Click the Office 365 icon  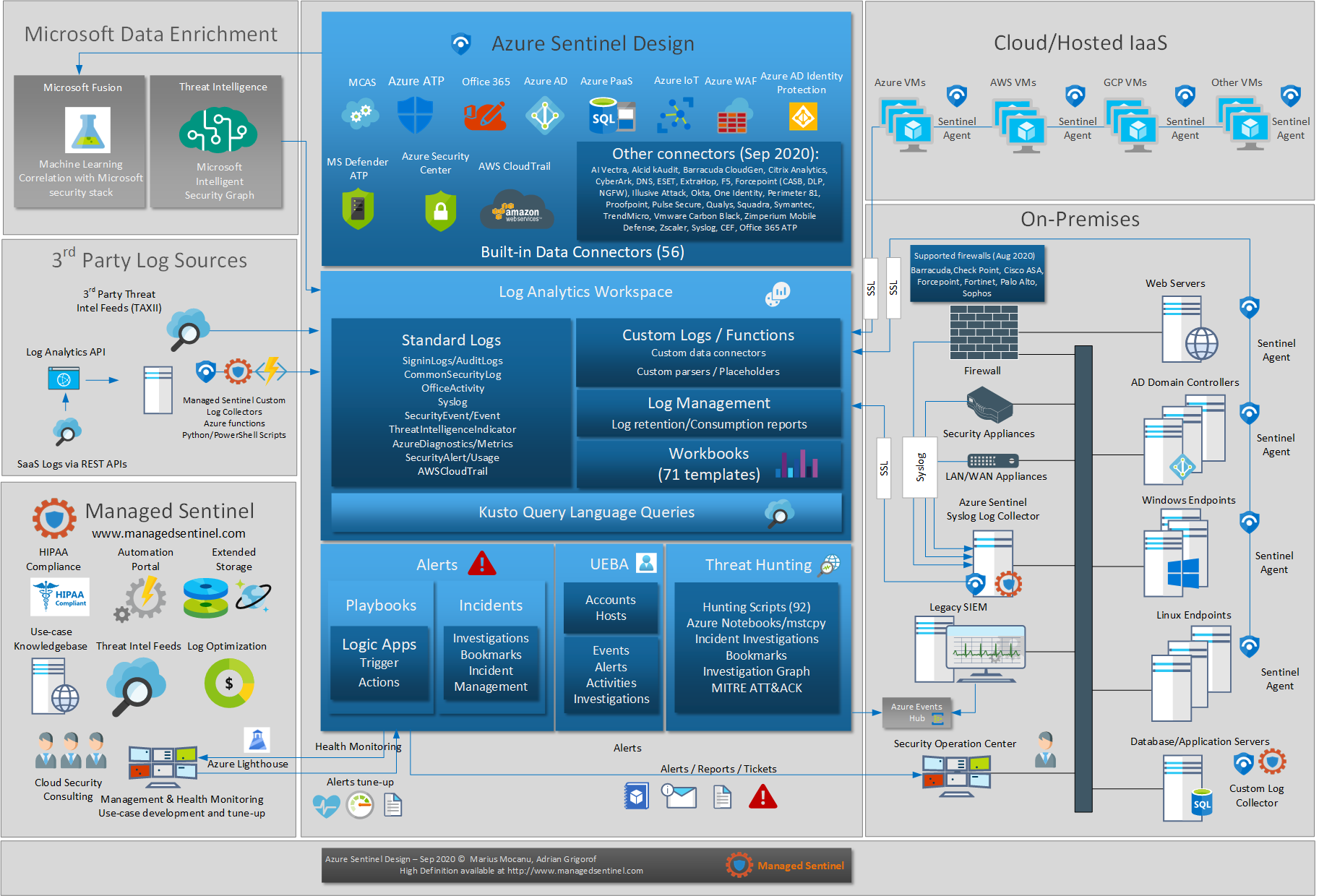[484, 116]
